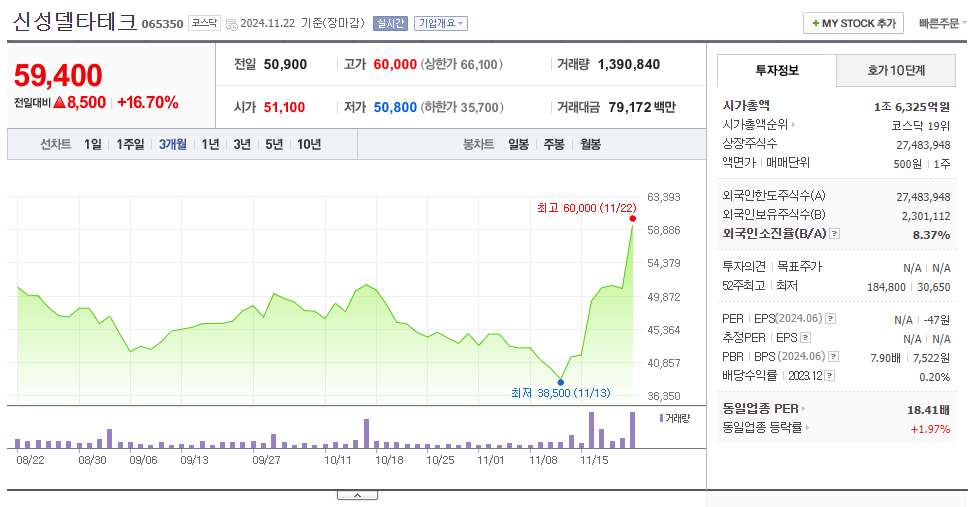The width and height of the screenshot is (968, 507).
Task: Open the 빠른주문 dropdown
Action: click(x=942, y=23)
